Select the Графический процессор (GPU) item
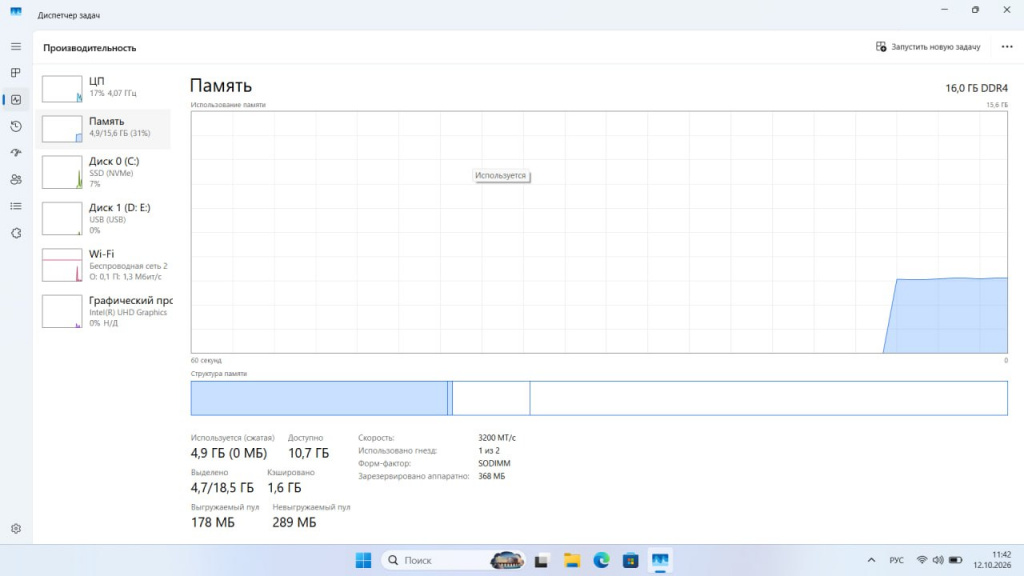This screenshot has width=1024, height=576. point(105,312)
